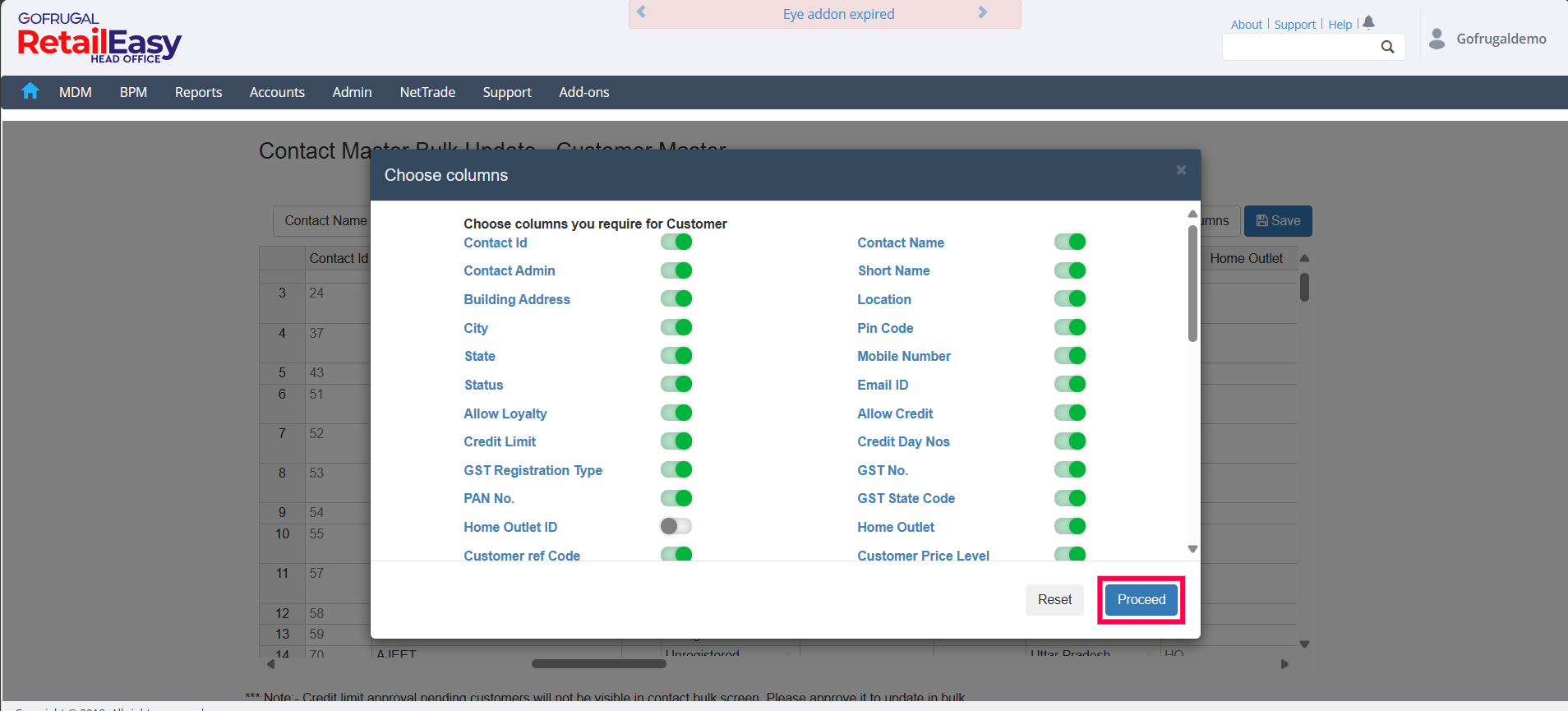Toggle the GST Registration Type switch
The height and width of the screenshot is (711, 1568).
676,469
